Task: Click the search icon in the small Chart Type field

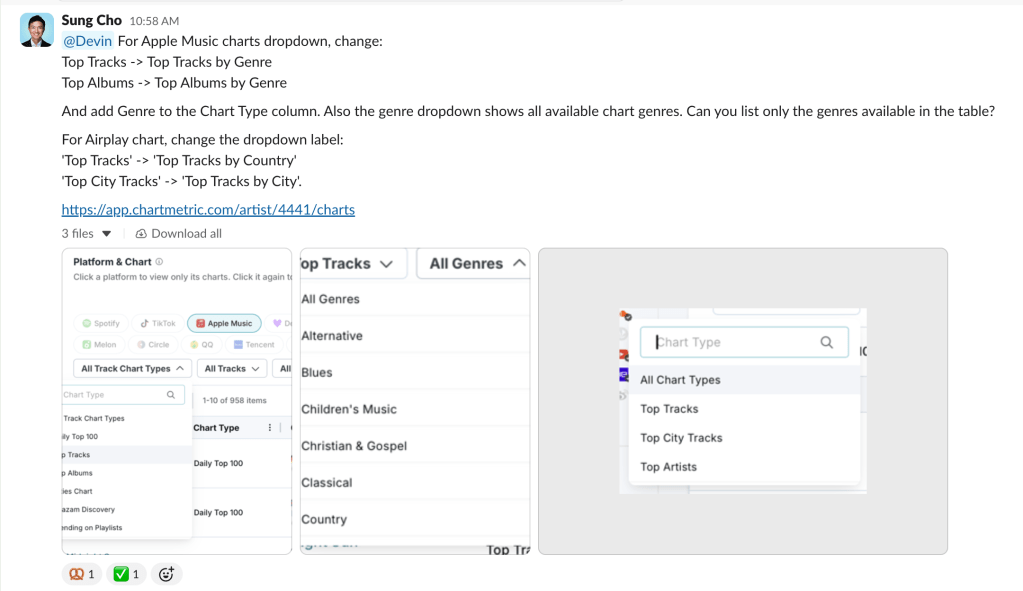Action: [x=171, y=395]
